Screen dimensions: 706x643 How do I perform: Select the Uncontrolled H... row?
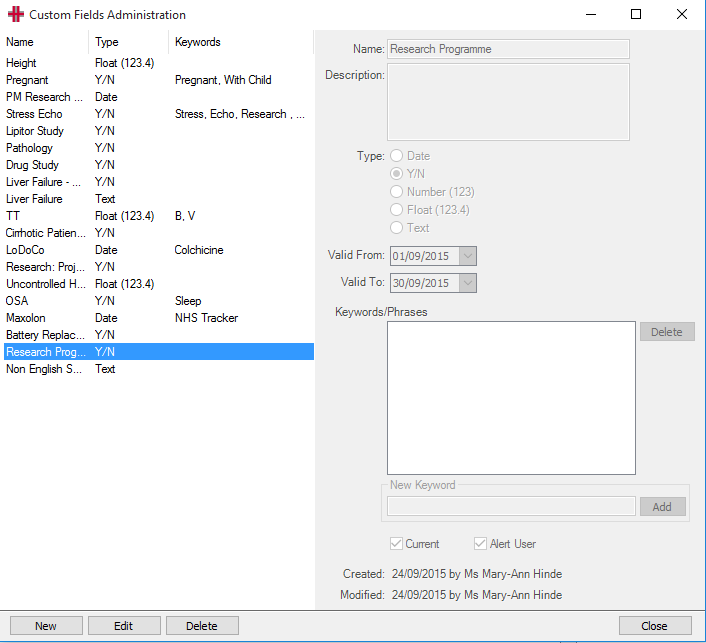pos(159,284)
